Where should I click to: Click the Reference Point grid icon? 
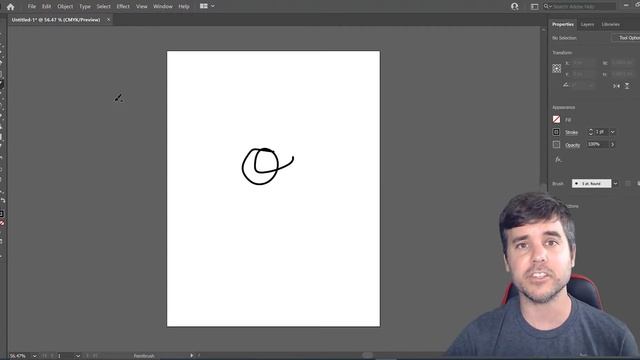click(556, 68)
